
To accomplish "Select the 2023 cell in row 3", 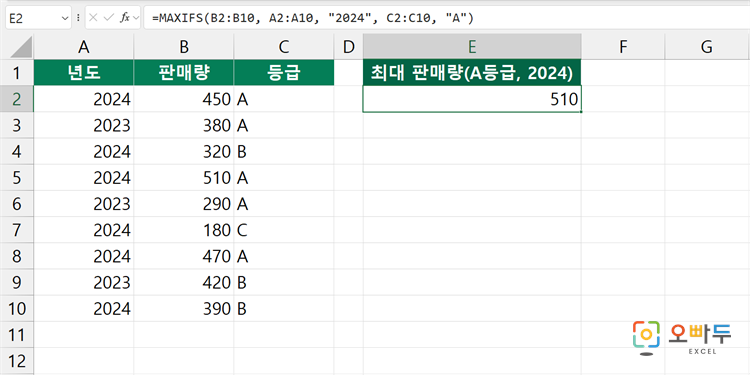I will coord(84,125).
